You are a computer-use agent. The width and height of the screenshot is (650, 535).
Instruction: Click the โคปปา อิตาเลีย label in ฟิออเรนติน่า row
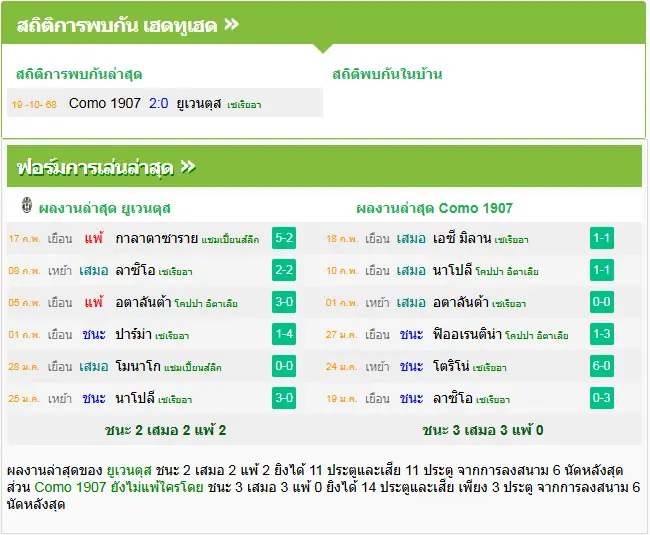pyautogui.click(x=536, y=335)
